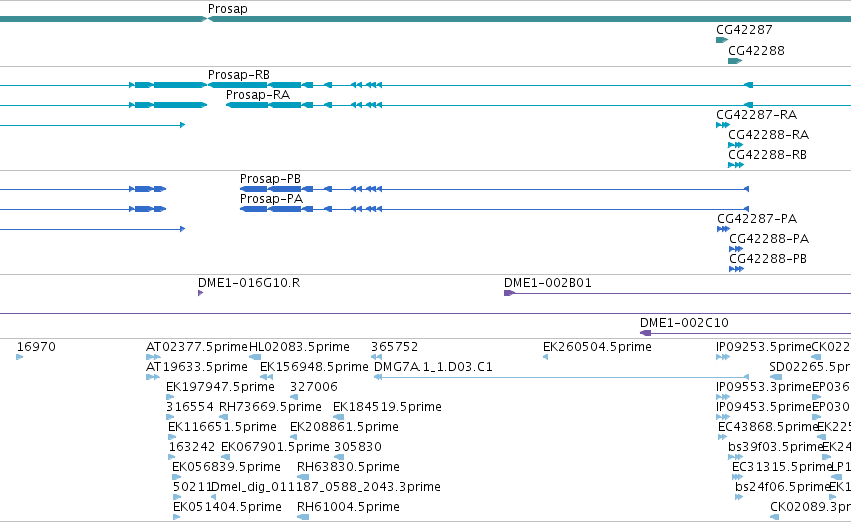Click the EK260504.5prime EST arrow

click(x=545, y=357)
